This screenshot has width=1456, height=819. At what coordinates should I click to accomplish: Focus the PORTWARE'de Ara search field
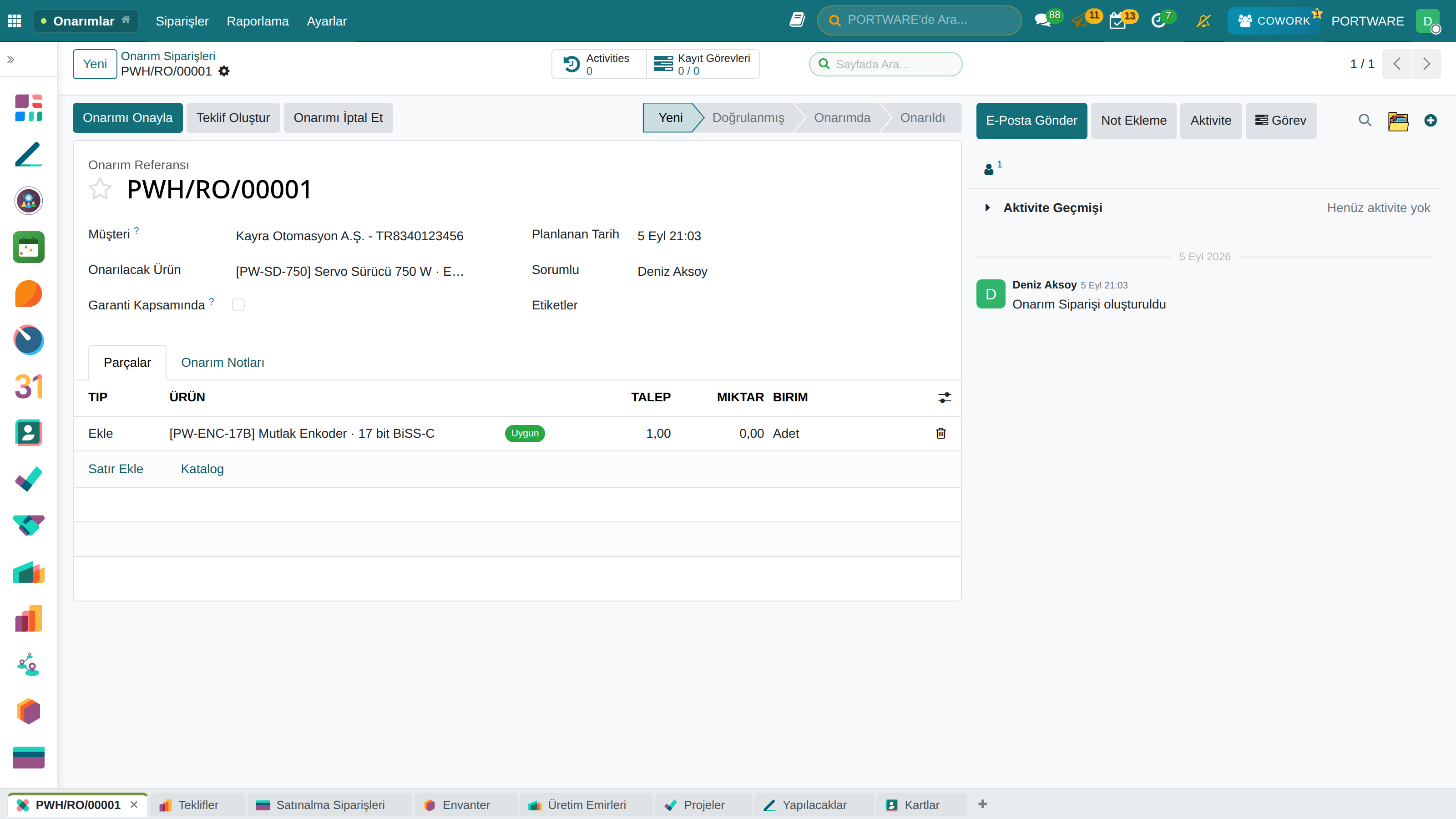click(x=919, y=20)
